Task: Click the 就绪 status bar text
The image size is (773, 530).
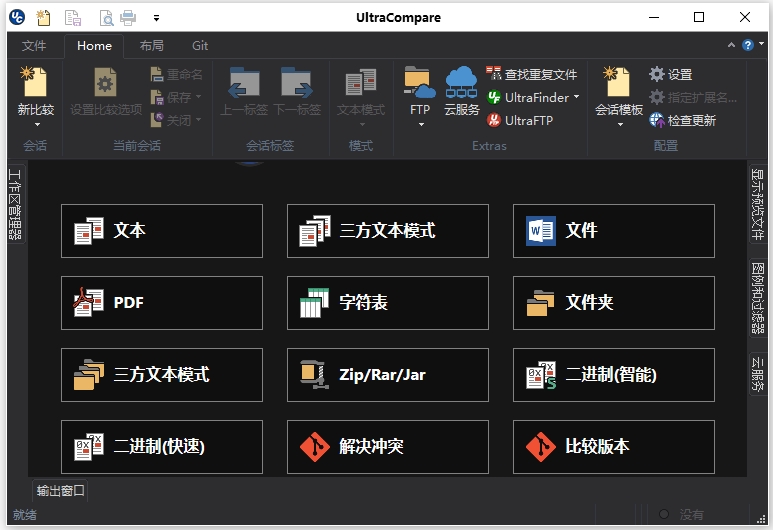Action: click(25, 515)
